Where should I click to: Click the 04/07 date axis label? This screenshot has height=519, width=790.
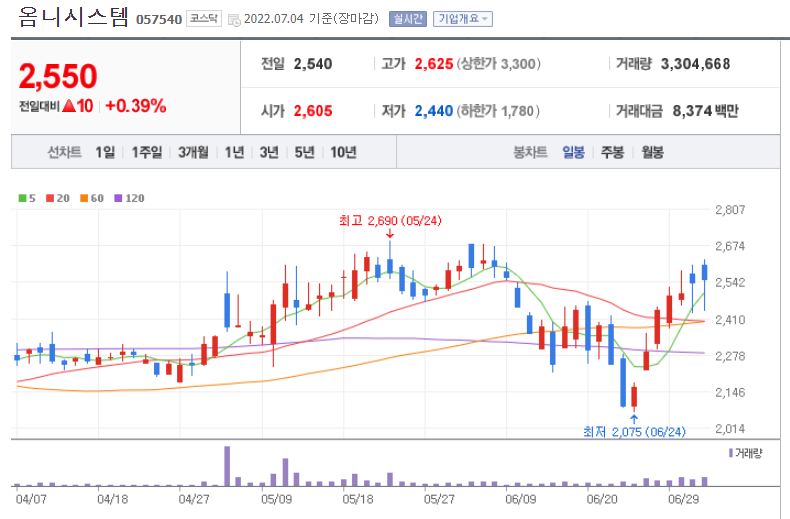(x=31, y=499)
